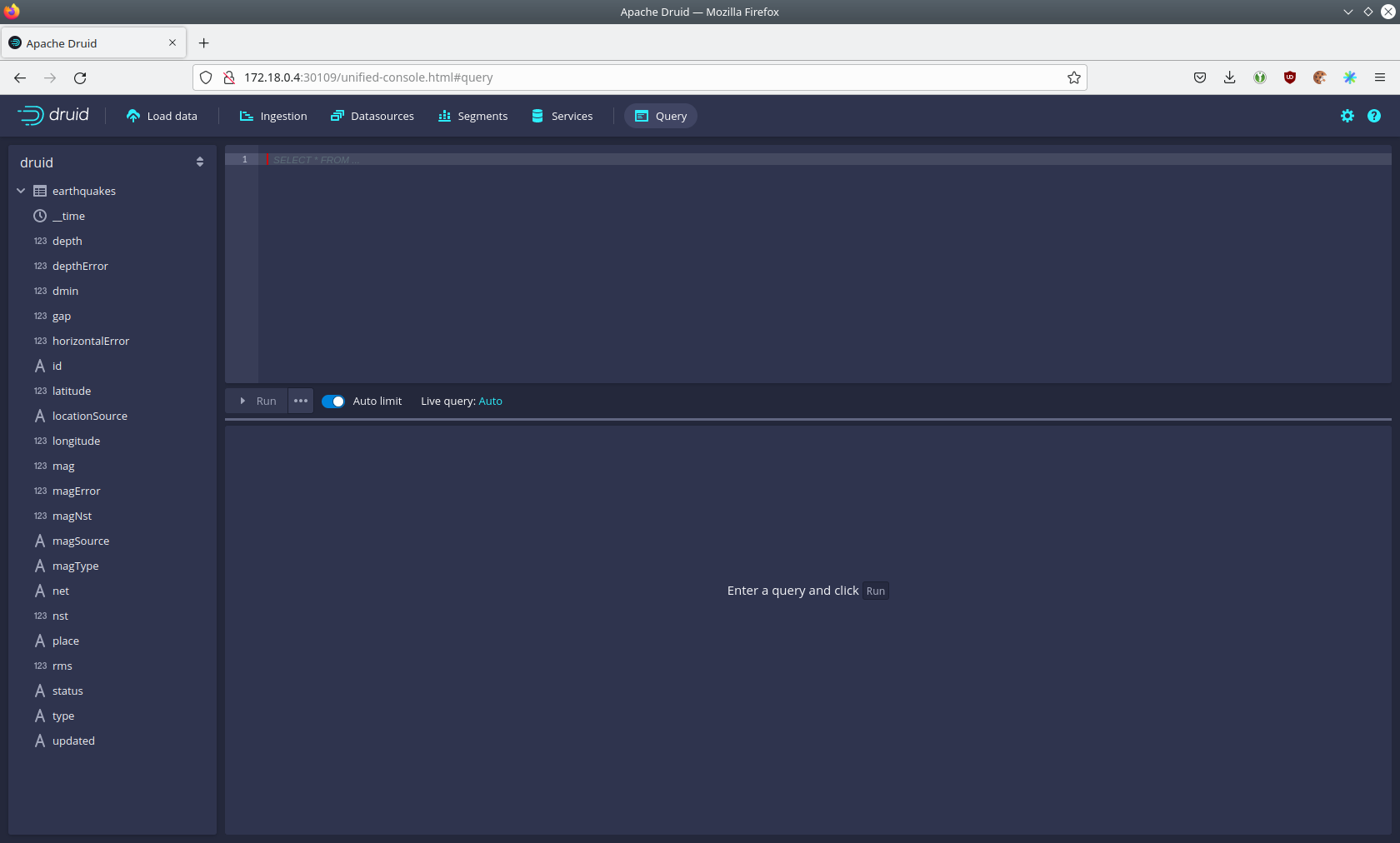The height and width of the screenshot is (843, 1400).
Task: Open the Firefox downloads icon
Action: tap(1229, 77)
